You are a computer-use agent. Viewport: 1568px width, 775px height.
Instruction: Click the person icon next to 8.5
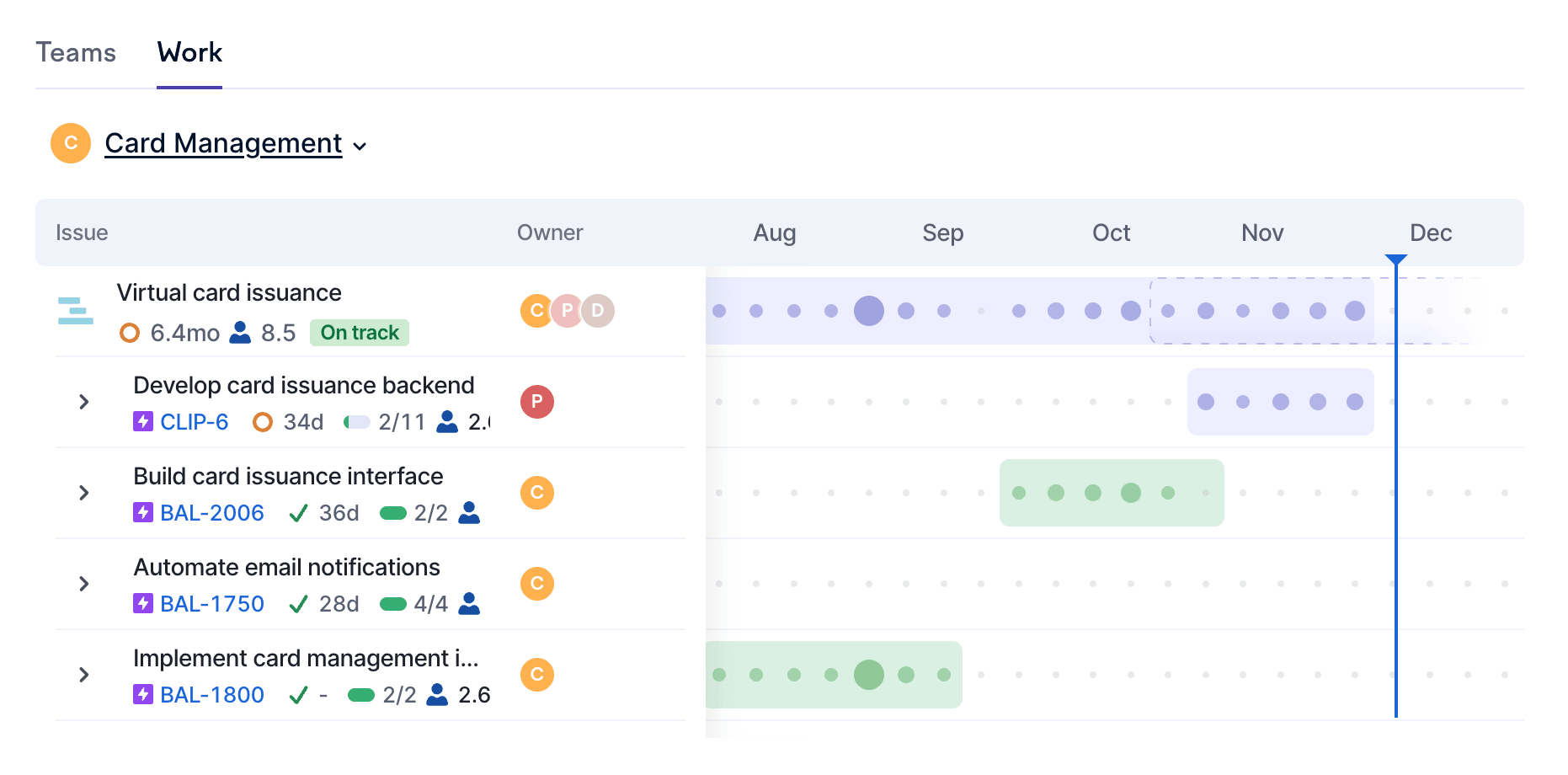[241, 333]
